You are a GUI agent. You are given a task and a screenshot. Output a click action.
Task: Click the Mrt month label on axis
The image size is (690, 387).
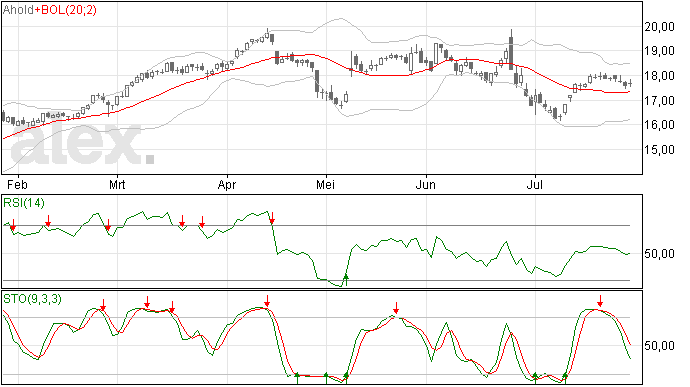pyautogui.click(x=117, y=184)
